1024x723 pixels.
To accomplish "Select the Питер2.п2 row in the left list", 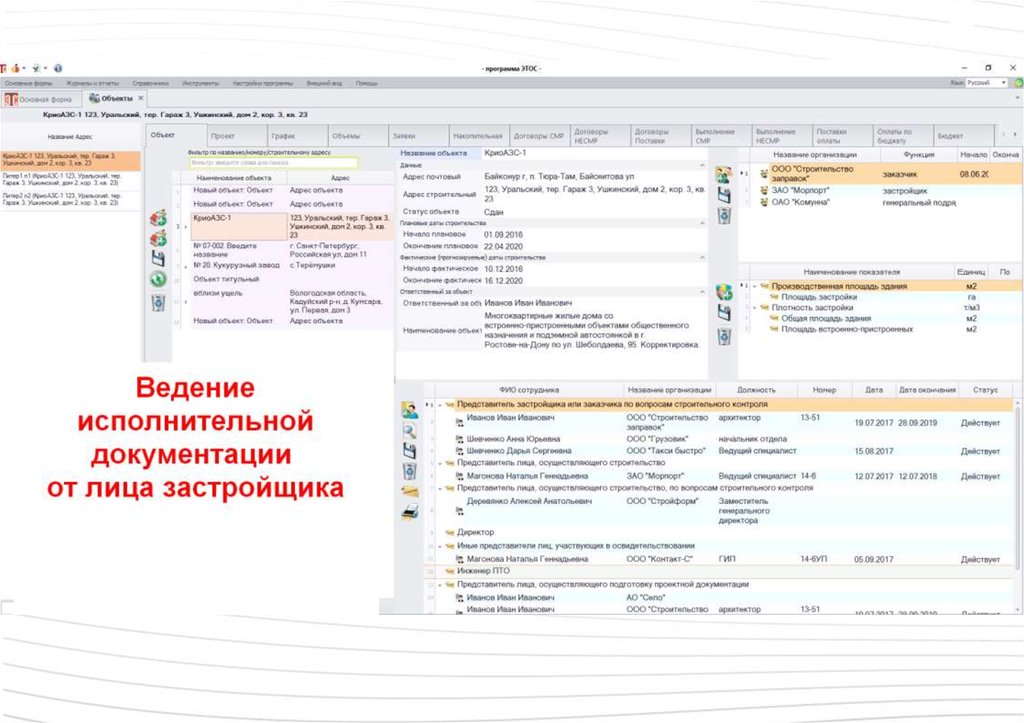I will [71, 199].
